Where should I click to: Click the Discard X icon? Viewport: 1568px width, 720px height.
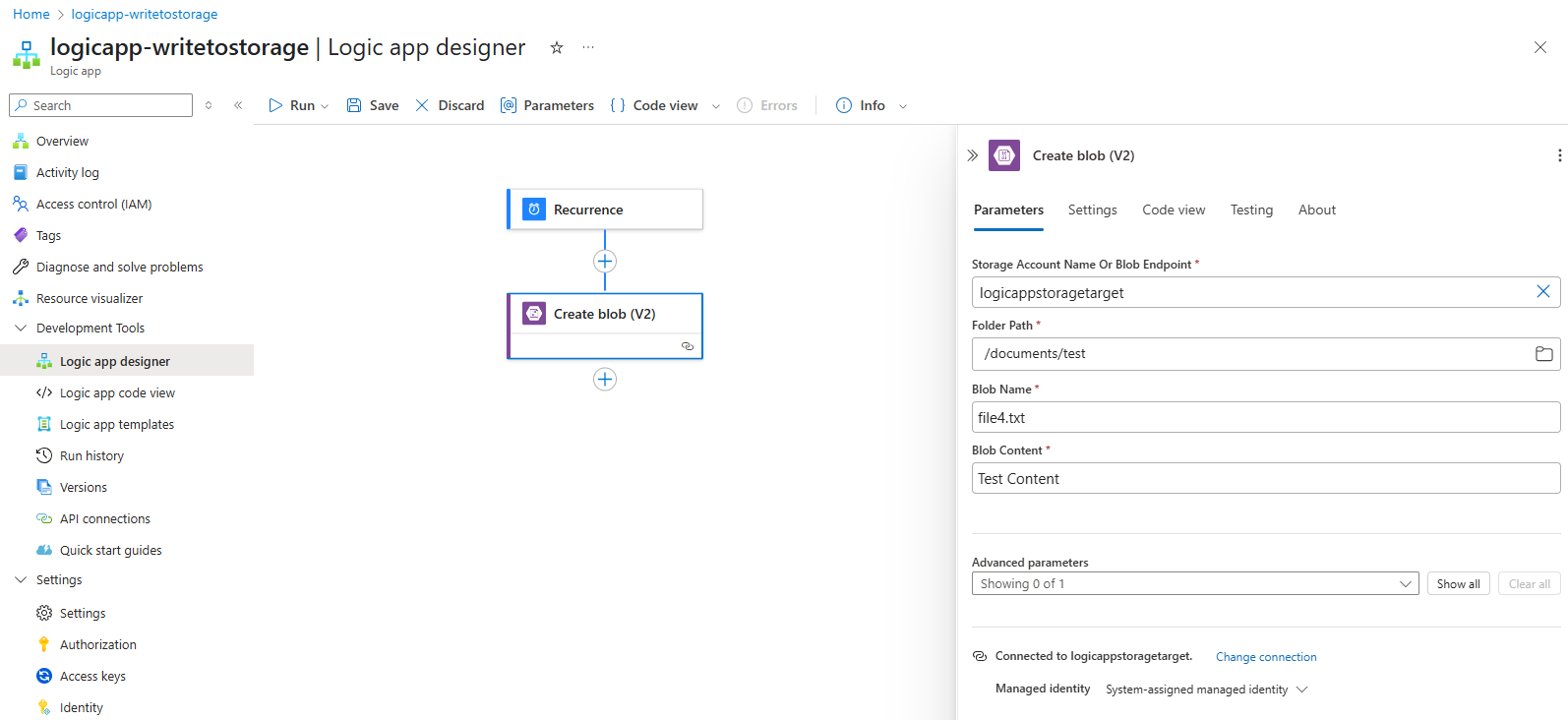(422, 105)
